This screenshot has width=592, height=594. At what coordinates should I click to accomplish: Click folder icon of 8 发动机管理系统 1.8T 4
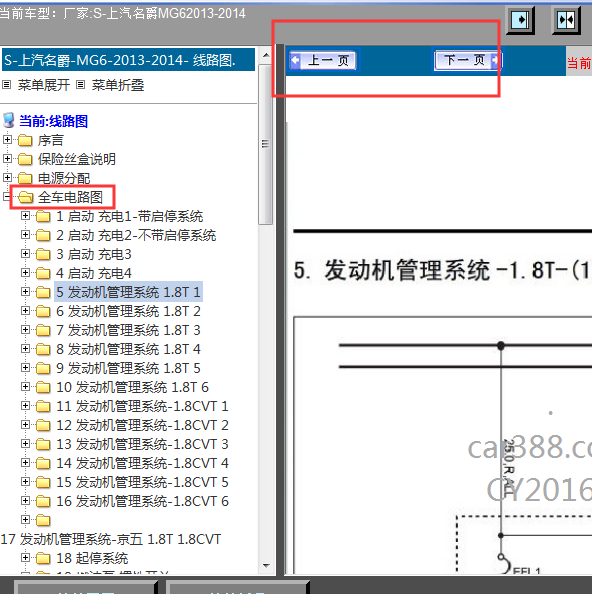point(43,349)
